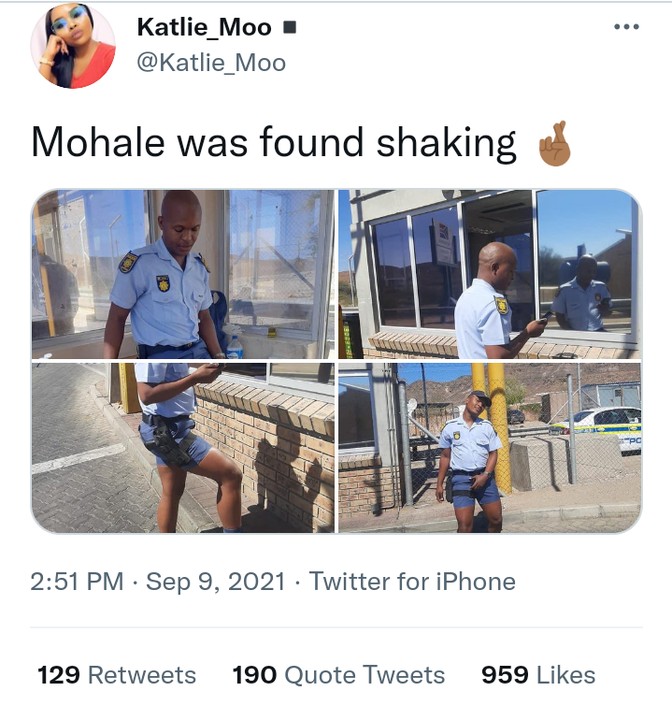This screenshot has height=720, width=672.
Task: Open the top-left photo of the officer
Action: [x=183, y=274]
